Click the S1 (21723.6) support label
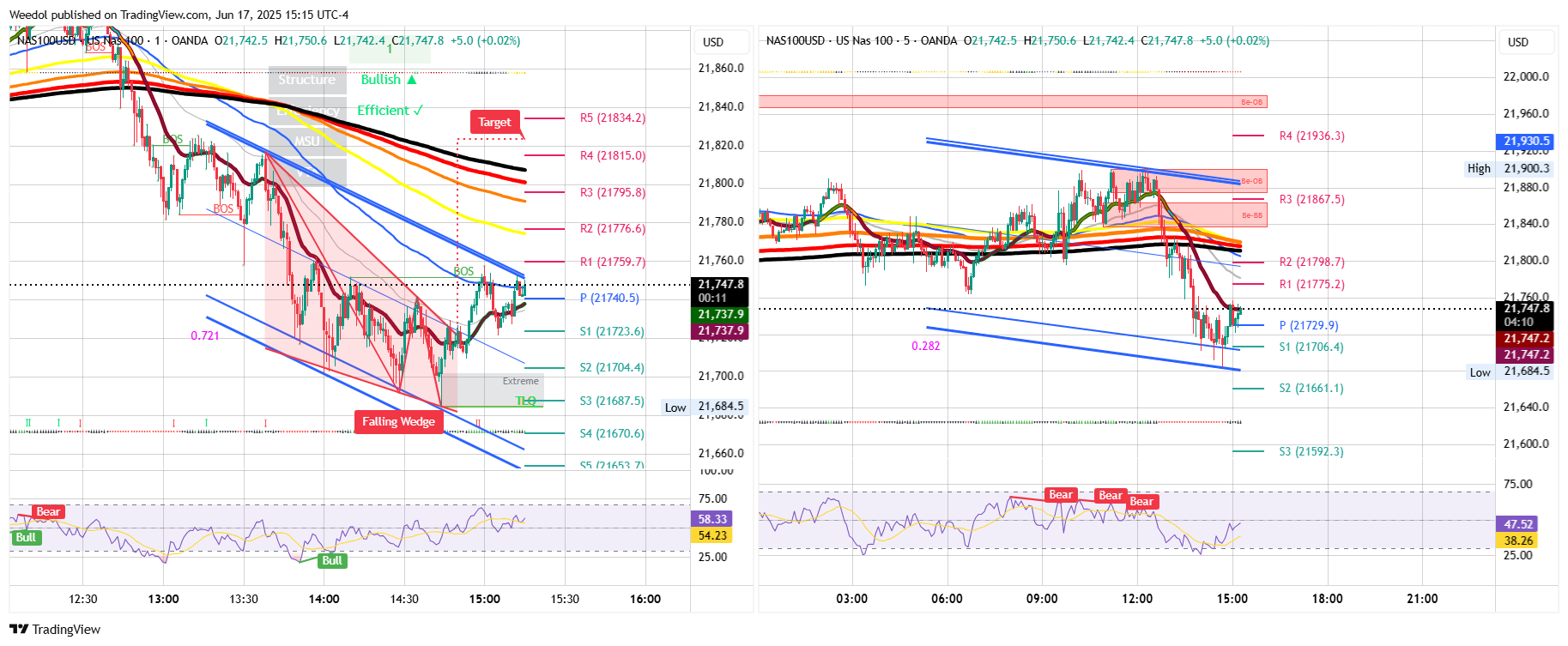Image resolution: width=1568 pixels, height=646 pixels. coord(612,332)
